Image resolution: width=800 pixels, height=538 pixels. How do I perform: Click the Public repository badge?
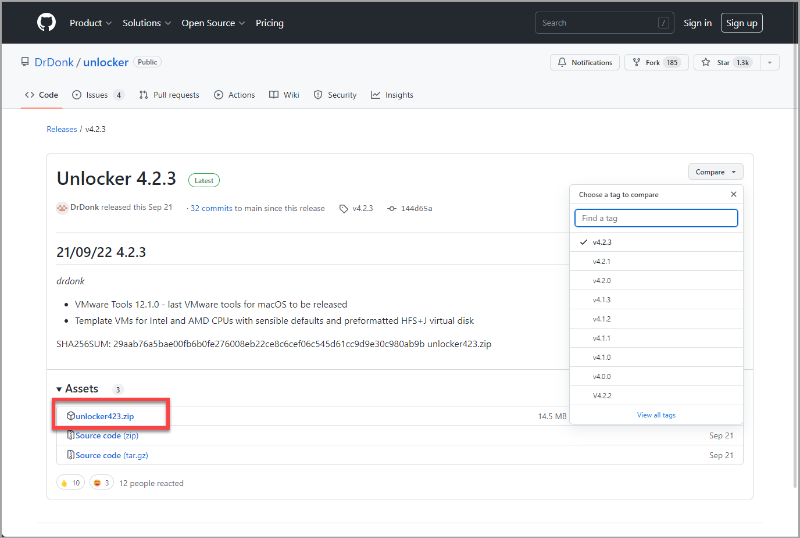(147, 62)
